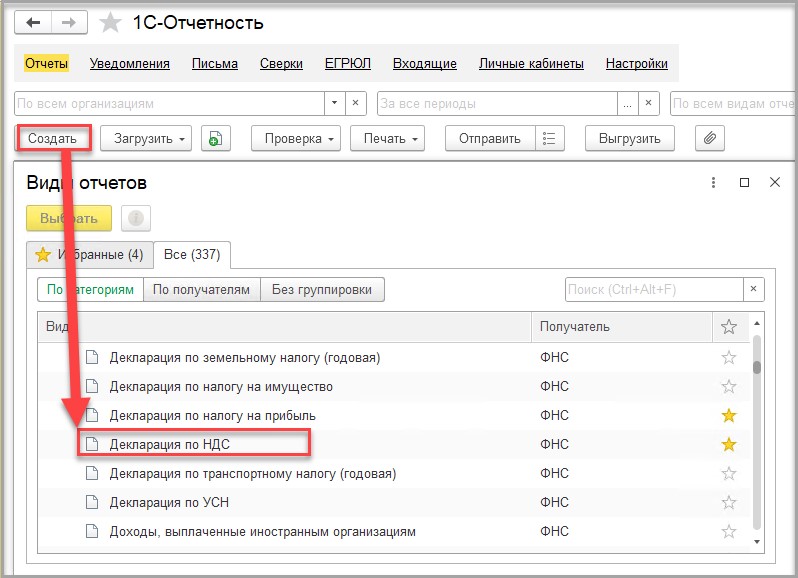The width and height of the screenshot is (798, 578).
Task: Unstar Декларация по налогу на прибыль
Action: click(x=729, y=415)
